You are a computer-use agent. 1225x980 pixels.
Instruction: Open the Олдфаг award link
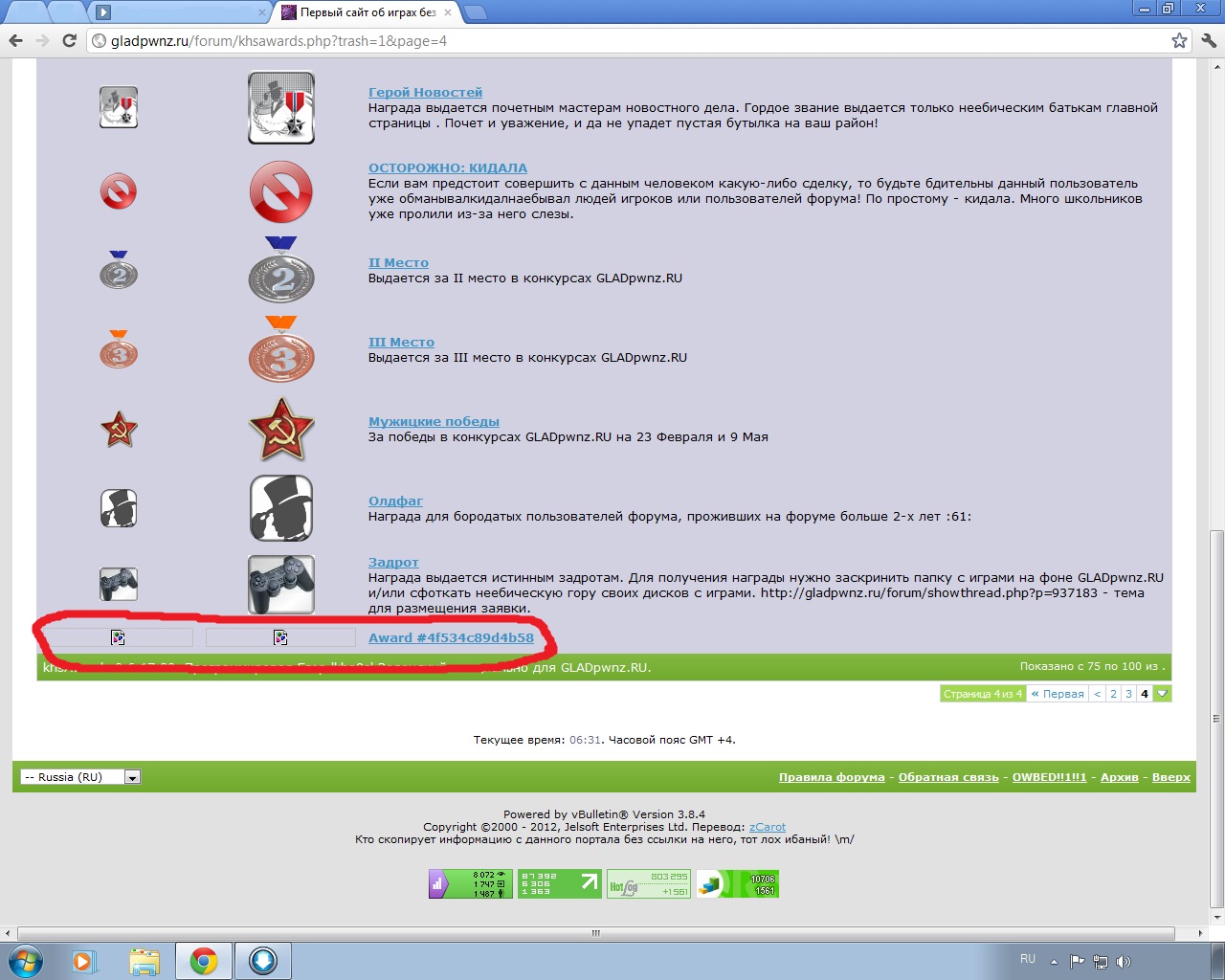point(395,501)
